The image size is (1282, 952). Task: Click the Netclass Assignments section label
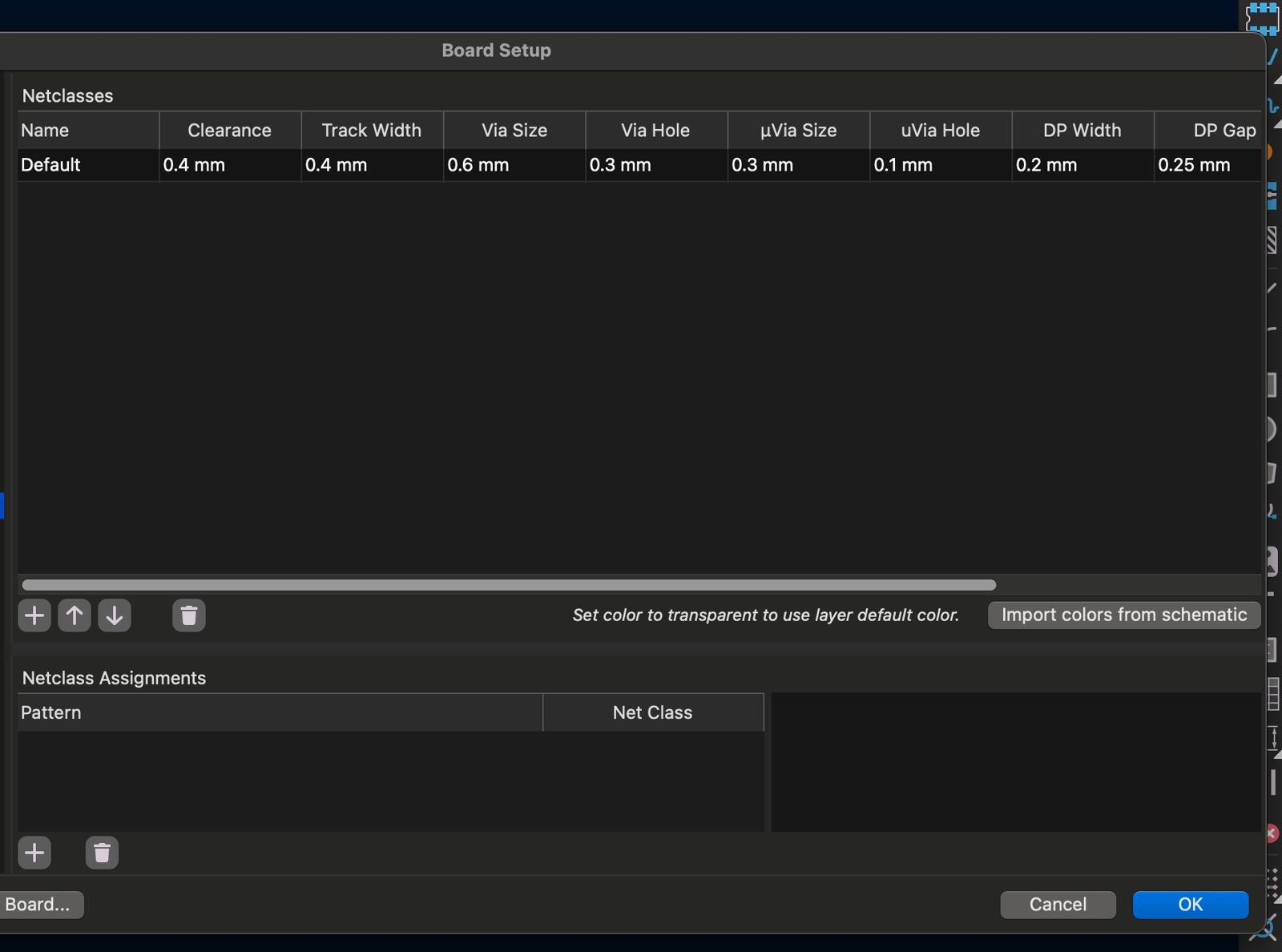115,678
